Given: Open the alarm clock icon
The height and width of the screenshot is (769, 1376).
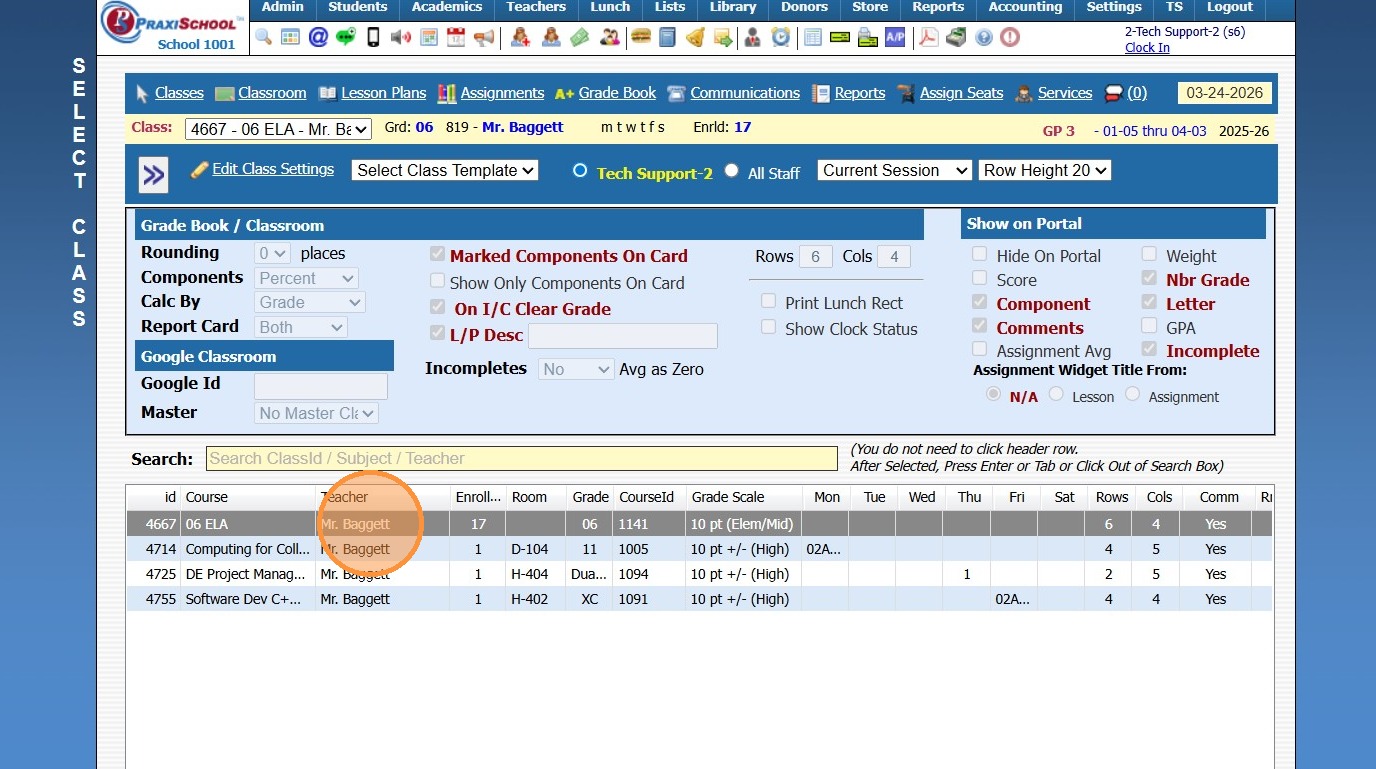Looking at the screenshot, I should [780, 38].
